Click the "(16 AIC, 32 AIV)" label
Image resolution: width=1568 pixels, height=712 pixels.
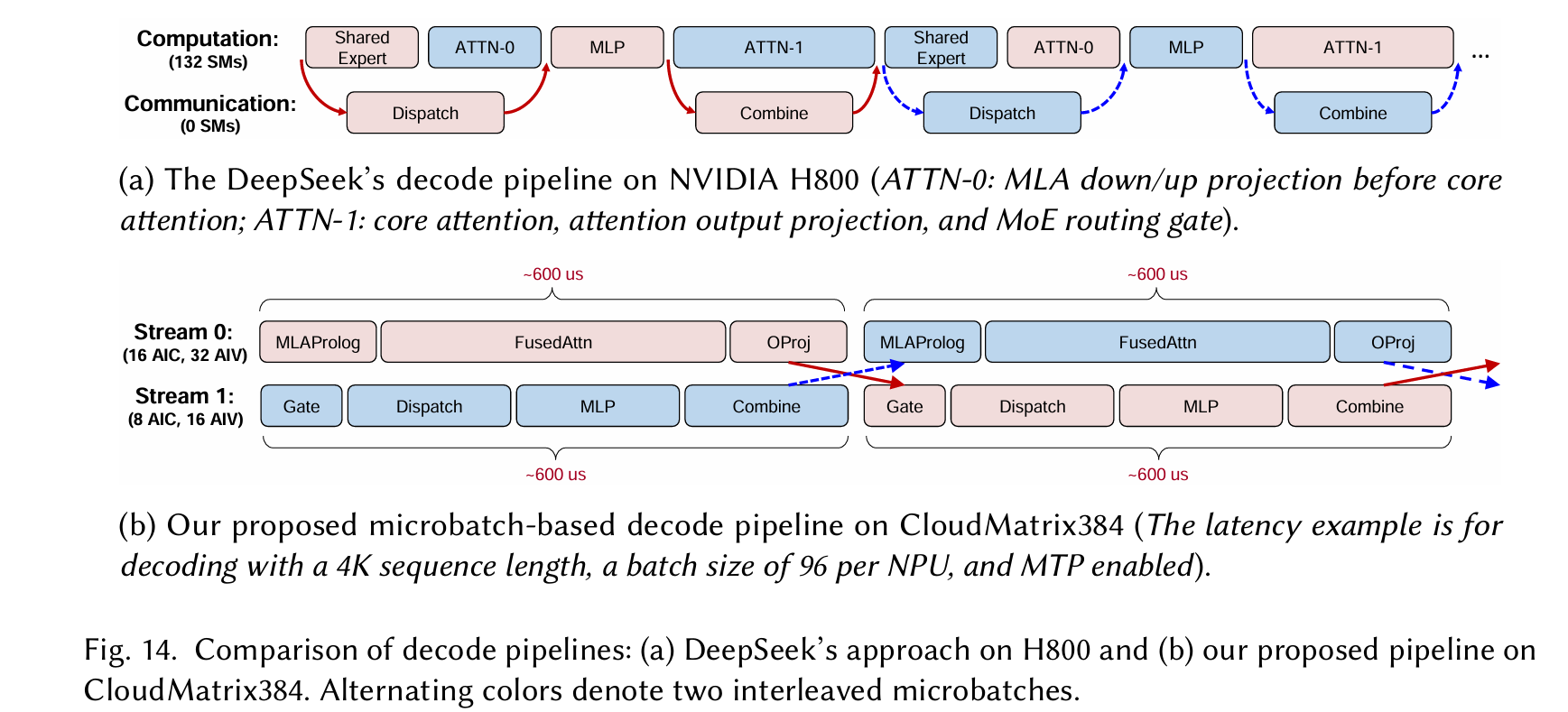click(185, 356)
